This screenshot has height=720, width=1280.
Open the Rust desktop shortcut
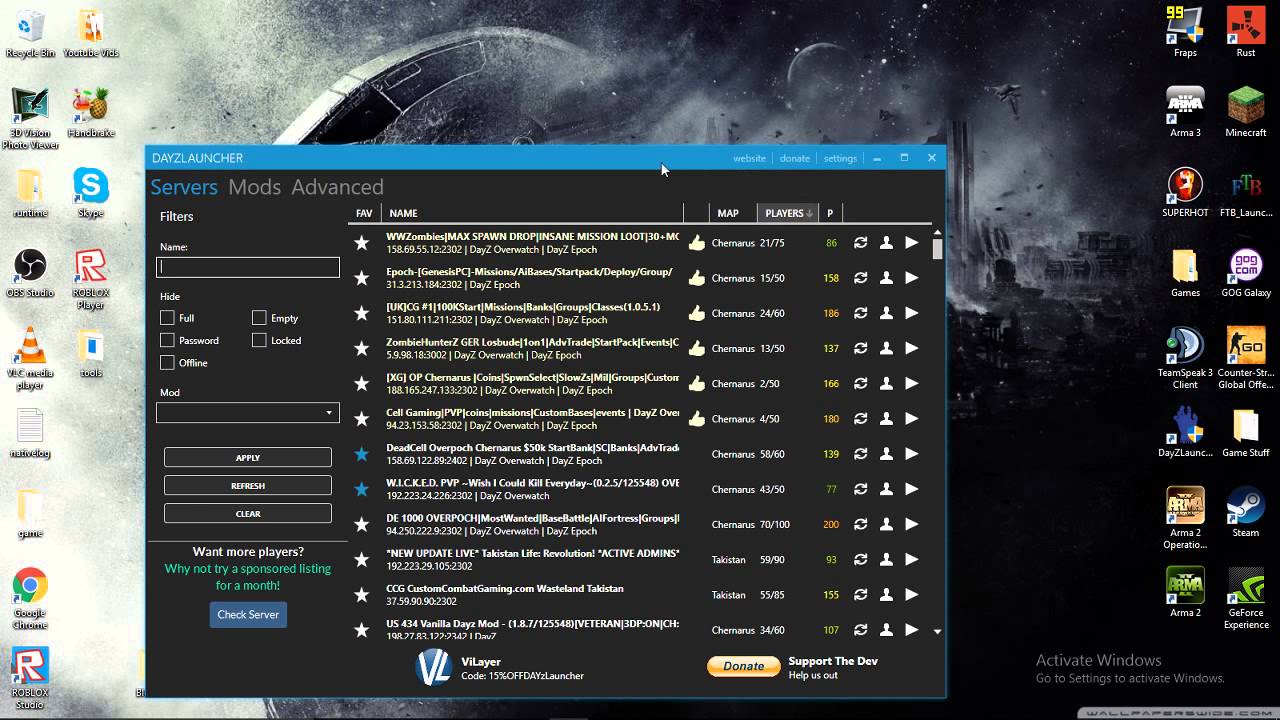(x=1246, y=32)
